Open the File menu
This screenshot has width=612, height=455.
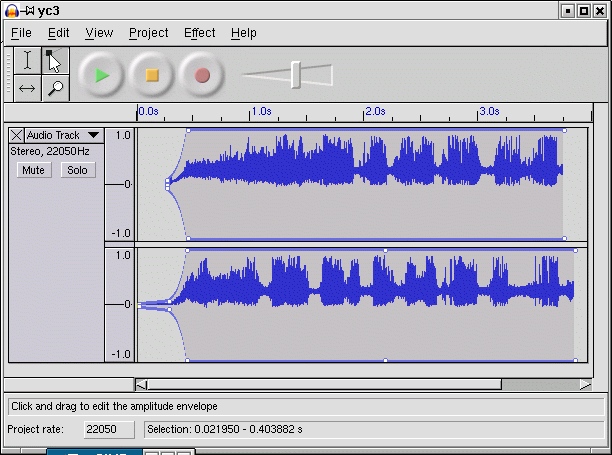tap(21, 33)
